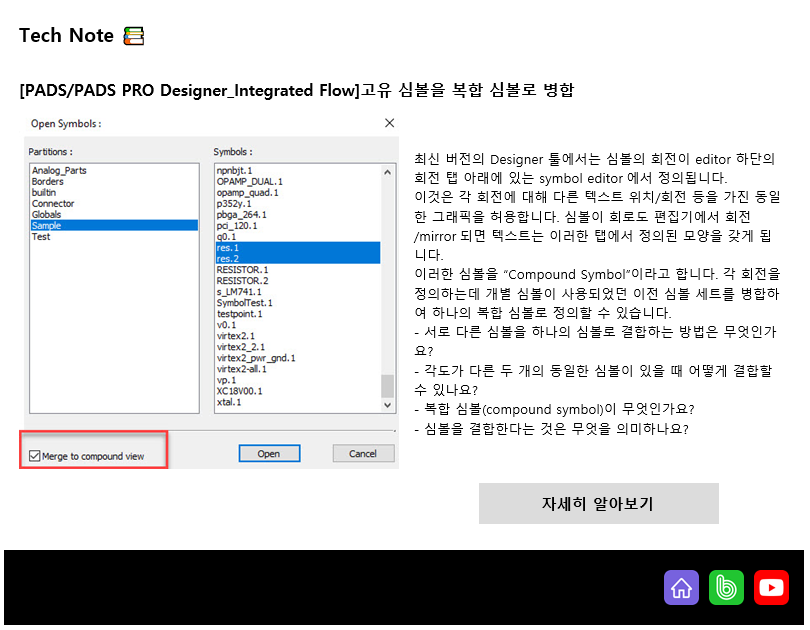Toggle Merge to compound view checkbox

(35, 456)
